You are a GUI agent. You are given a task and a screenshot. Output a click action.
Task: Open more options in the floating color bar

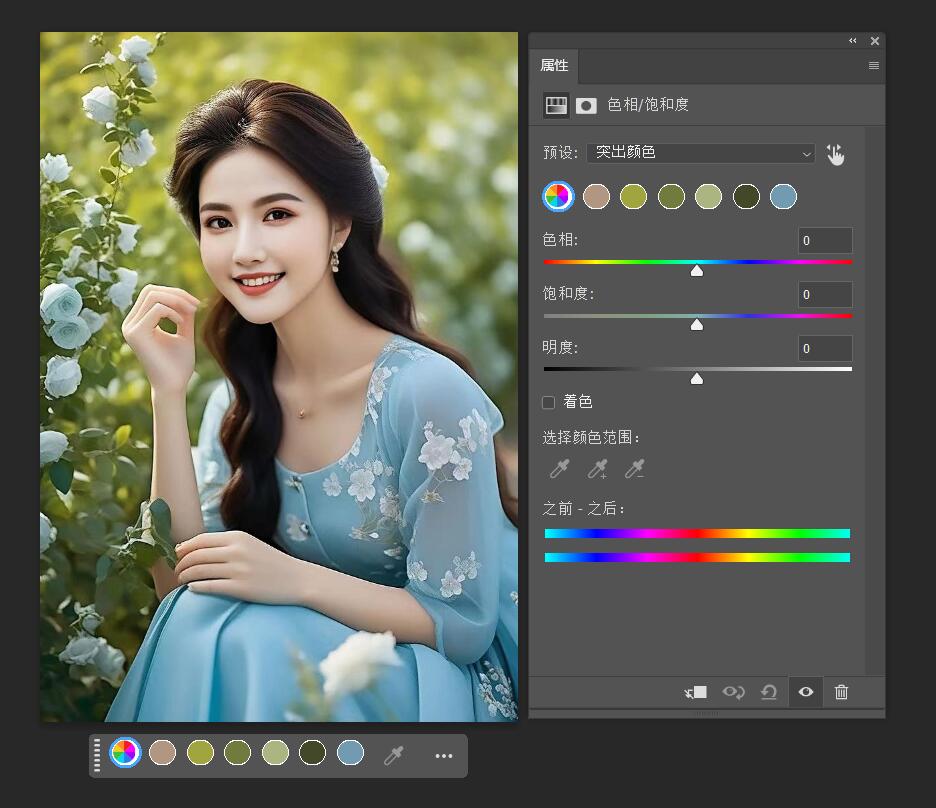[444, 756]
